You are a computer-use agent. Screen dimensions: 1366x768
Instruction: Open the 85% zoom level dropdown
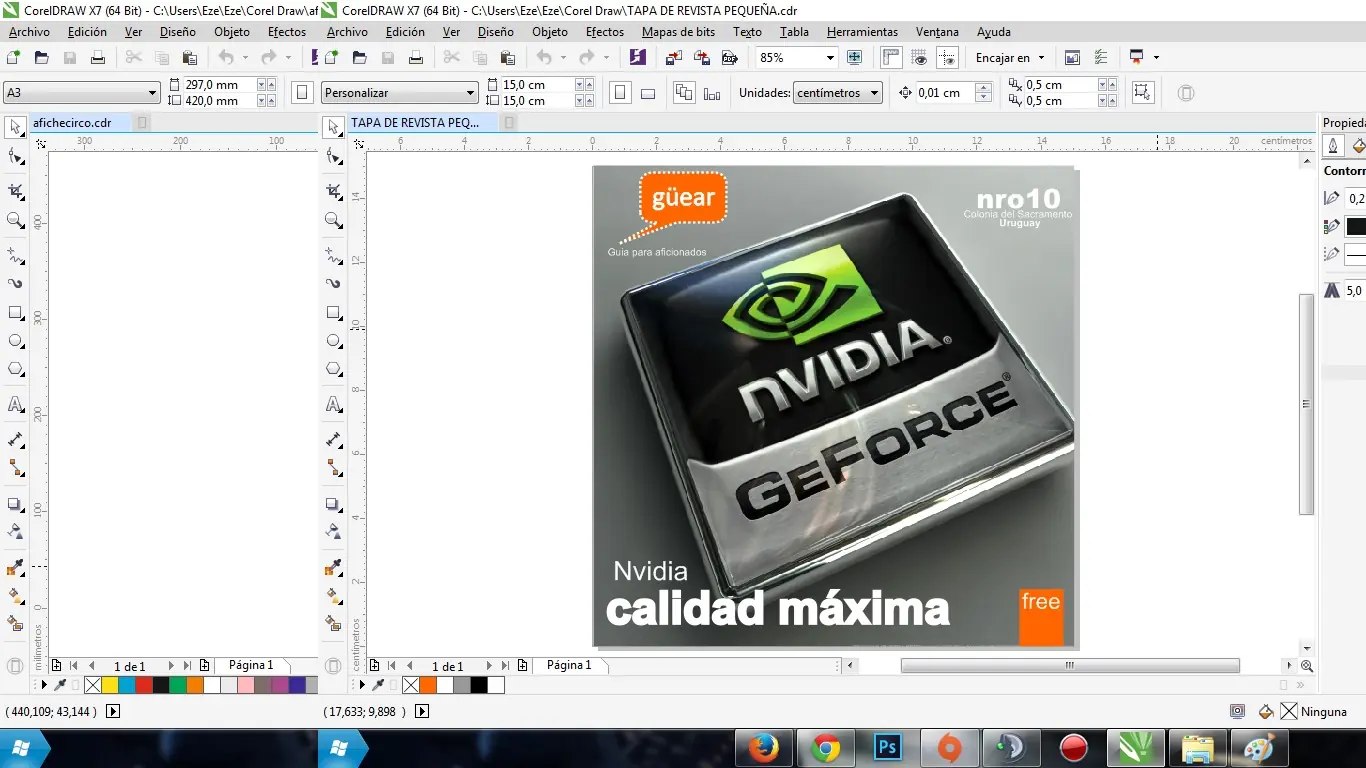click(829, 58)
